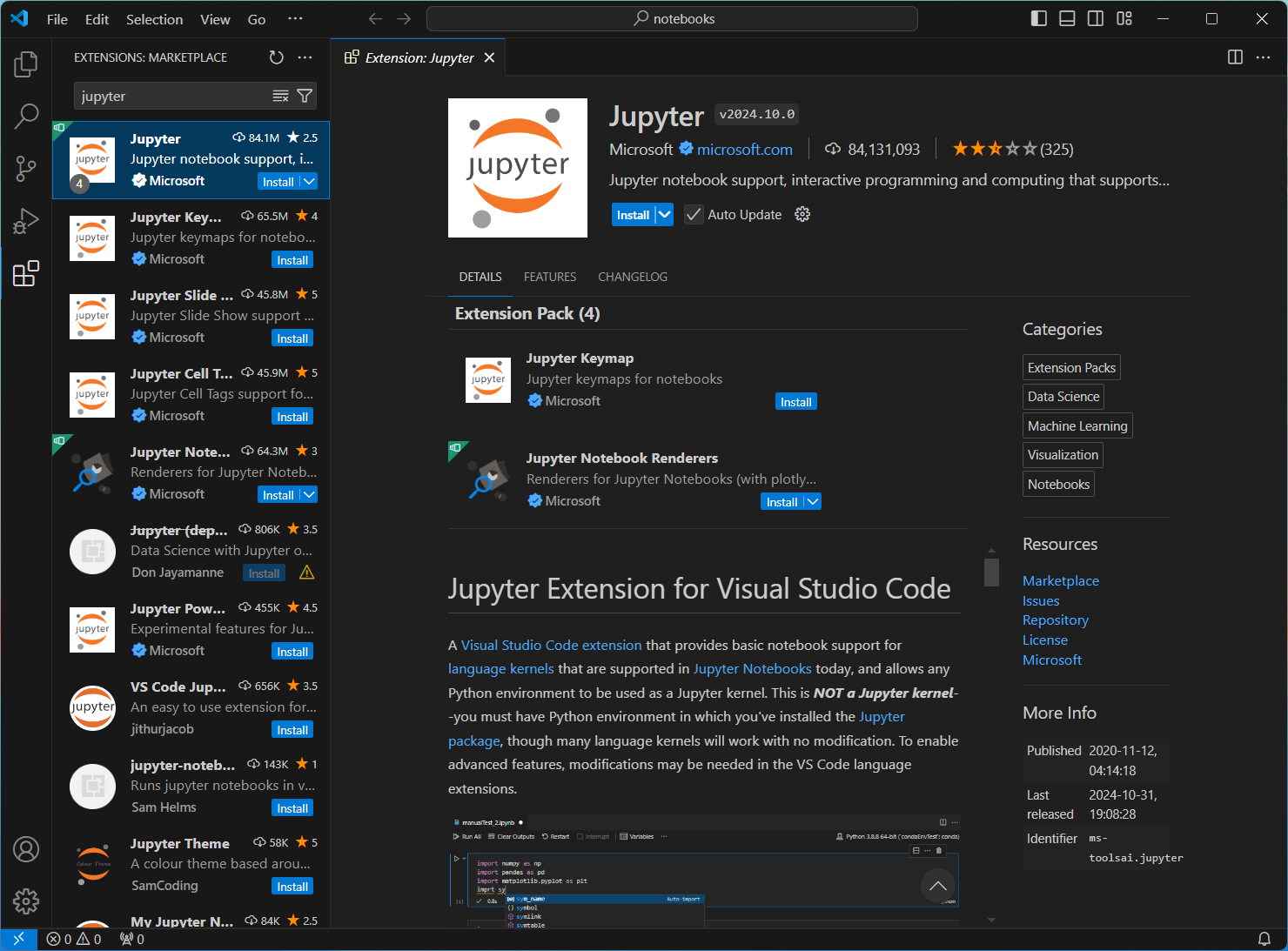This screenshot has height=951, width=1288.
Task: Close the Extension: Jupyter tab
Action: coord(489,57)
